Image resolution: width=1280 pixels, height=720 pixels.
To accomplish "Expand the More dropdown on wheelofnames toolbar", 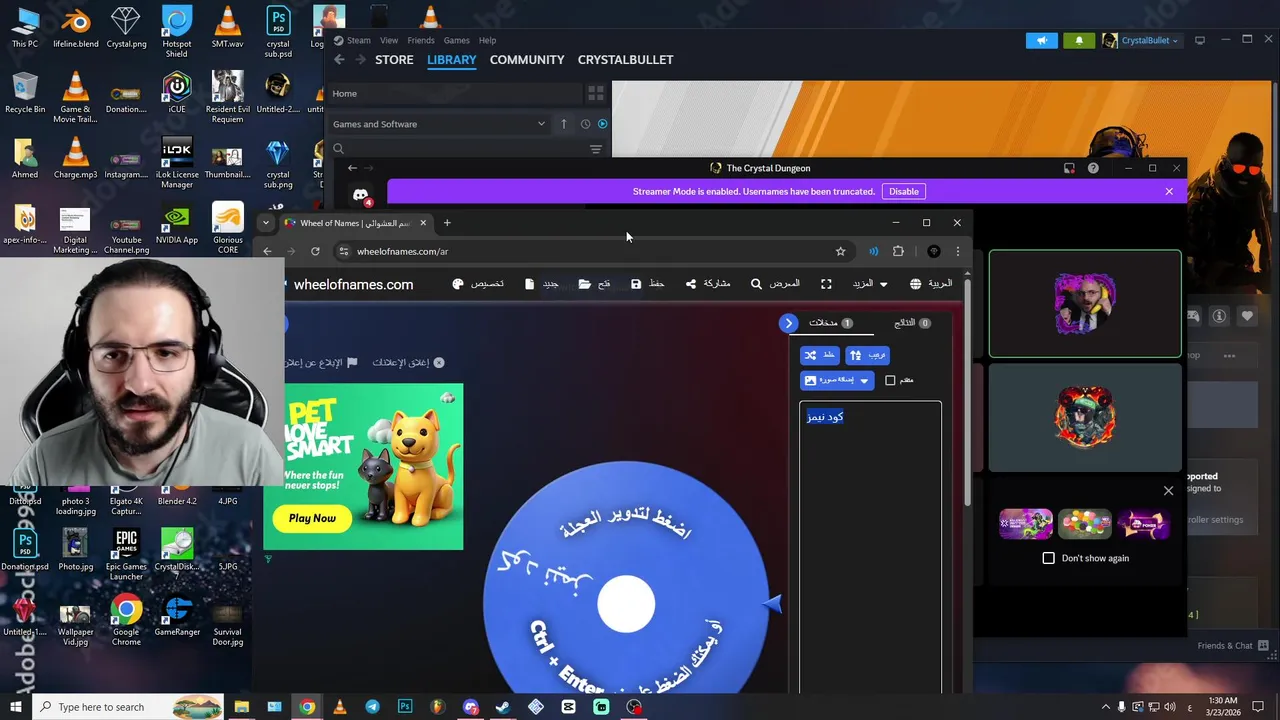I will 869,284.
